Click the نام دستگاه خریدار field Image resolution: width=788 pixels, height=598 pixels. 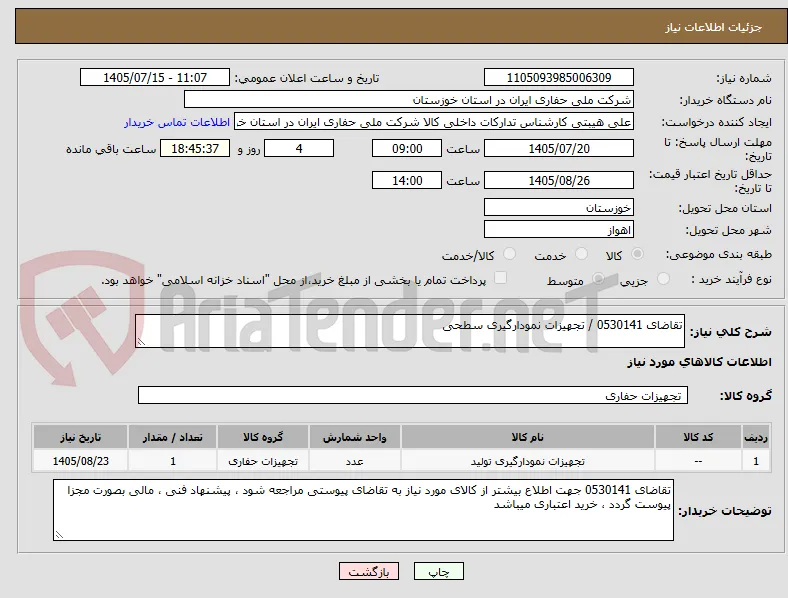(x=409, y=99)
